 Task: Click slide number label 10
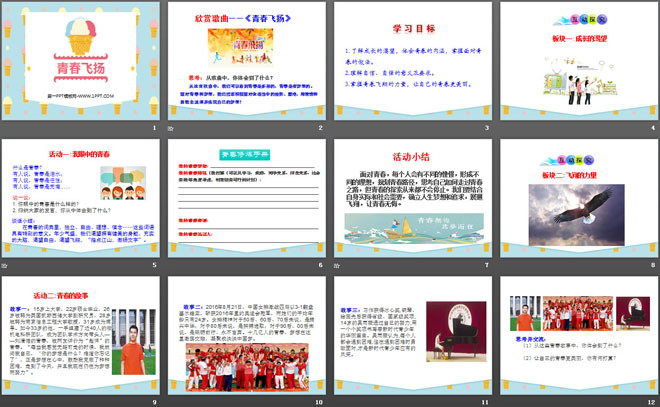[319, 402]
